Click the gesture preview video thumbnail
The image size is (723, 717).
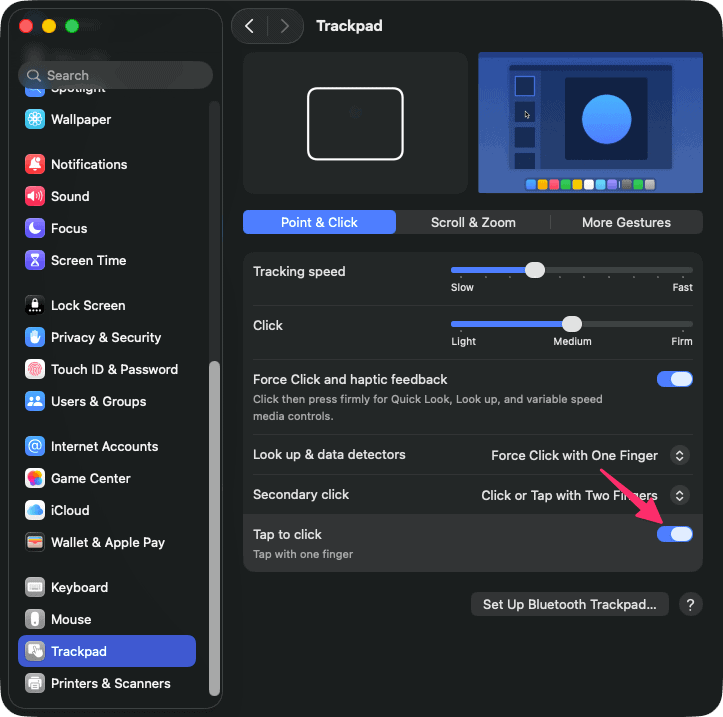590,122
